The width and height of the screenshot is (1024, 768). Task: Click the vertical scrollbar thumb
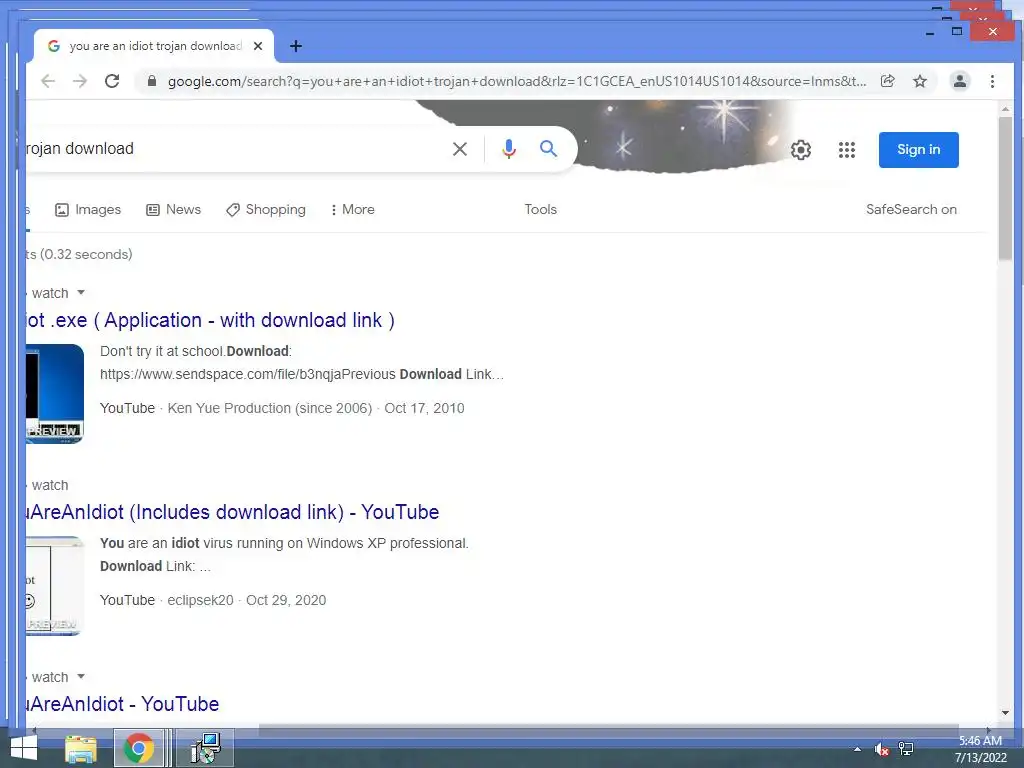tap(1005, 189)
